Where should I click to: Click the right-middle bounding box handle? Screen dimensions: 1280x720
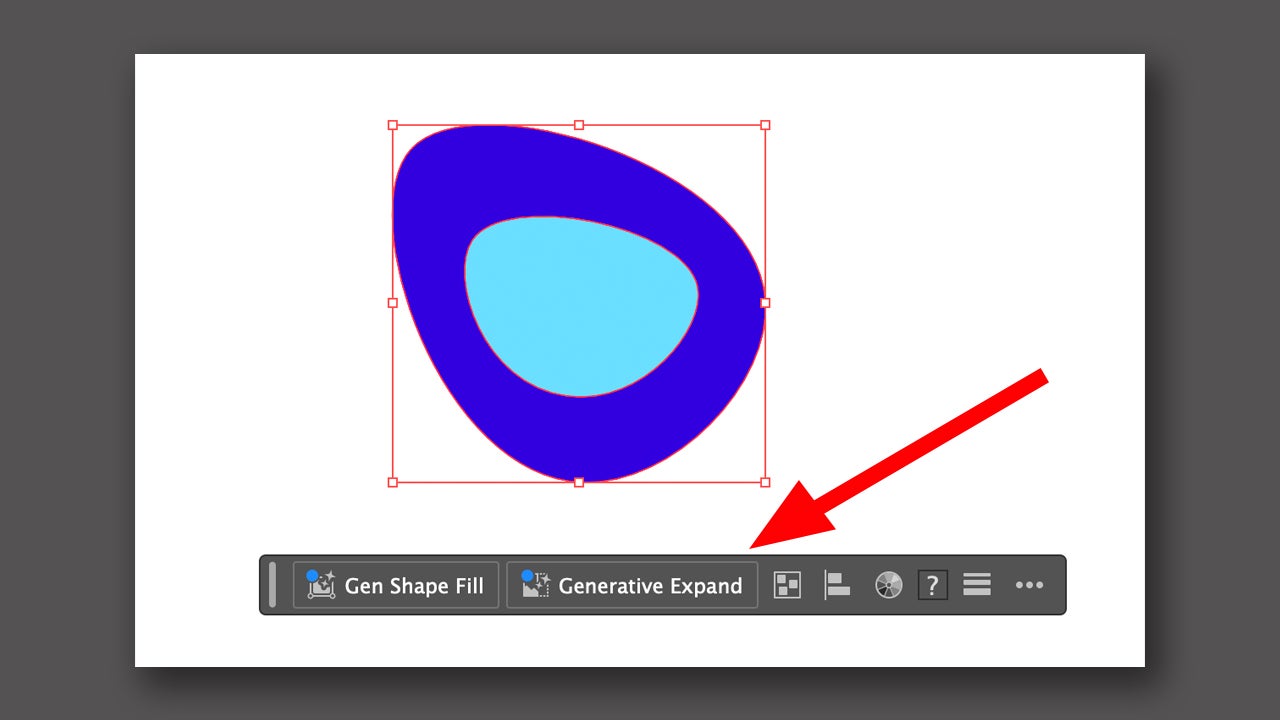(765, 302)
